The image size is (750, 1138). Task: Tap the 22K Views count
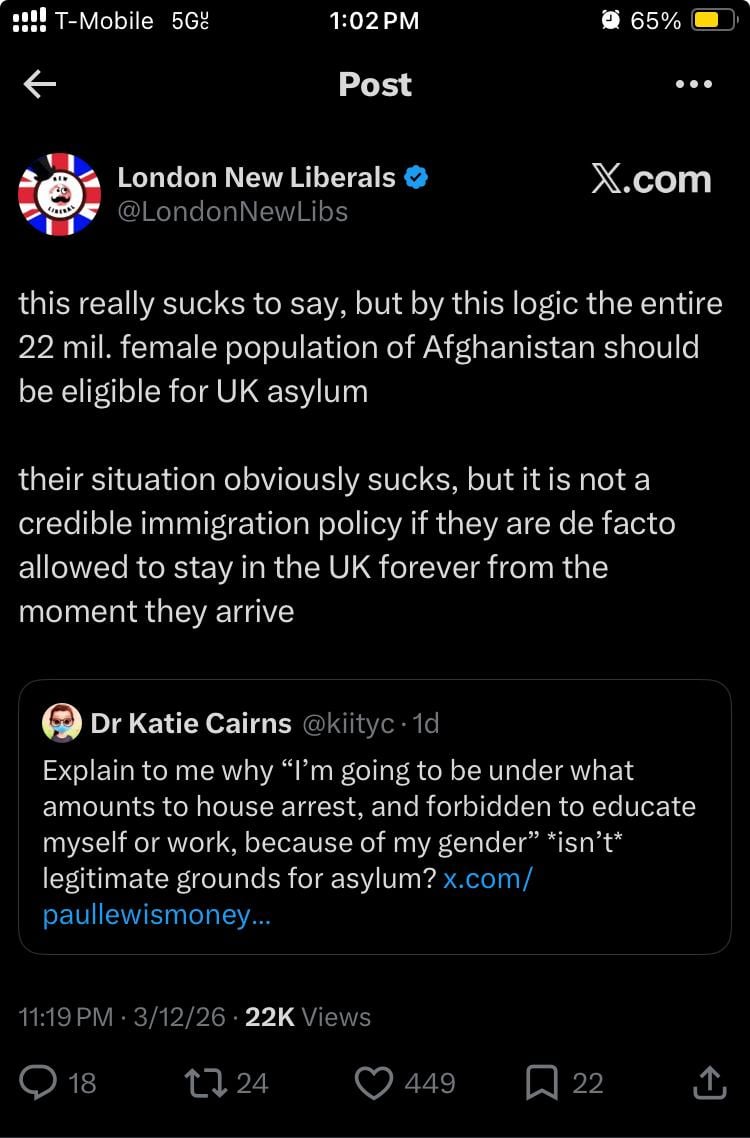(308, 1017)
